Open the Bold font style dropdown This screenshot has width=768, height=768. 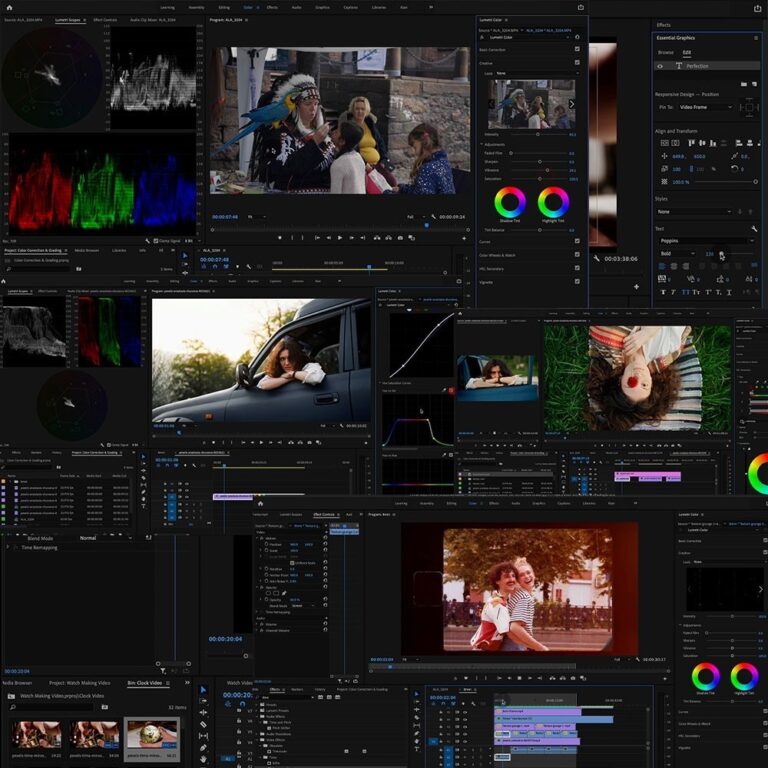point(677,254)
